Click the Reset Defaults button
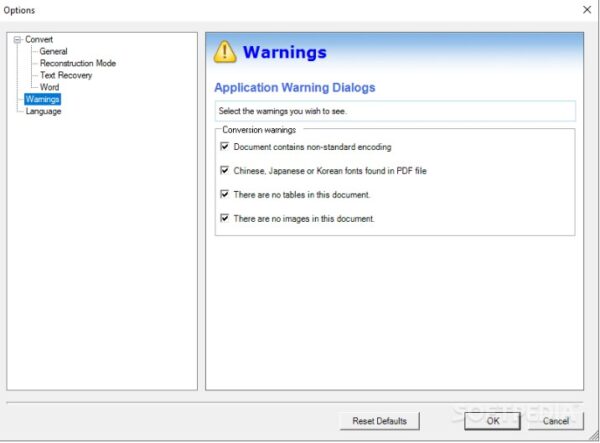600x443 pixels. click(379, 421)
